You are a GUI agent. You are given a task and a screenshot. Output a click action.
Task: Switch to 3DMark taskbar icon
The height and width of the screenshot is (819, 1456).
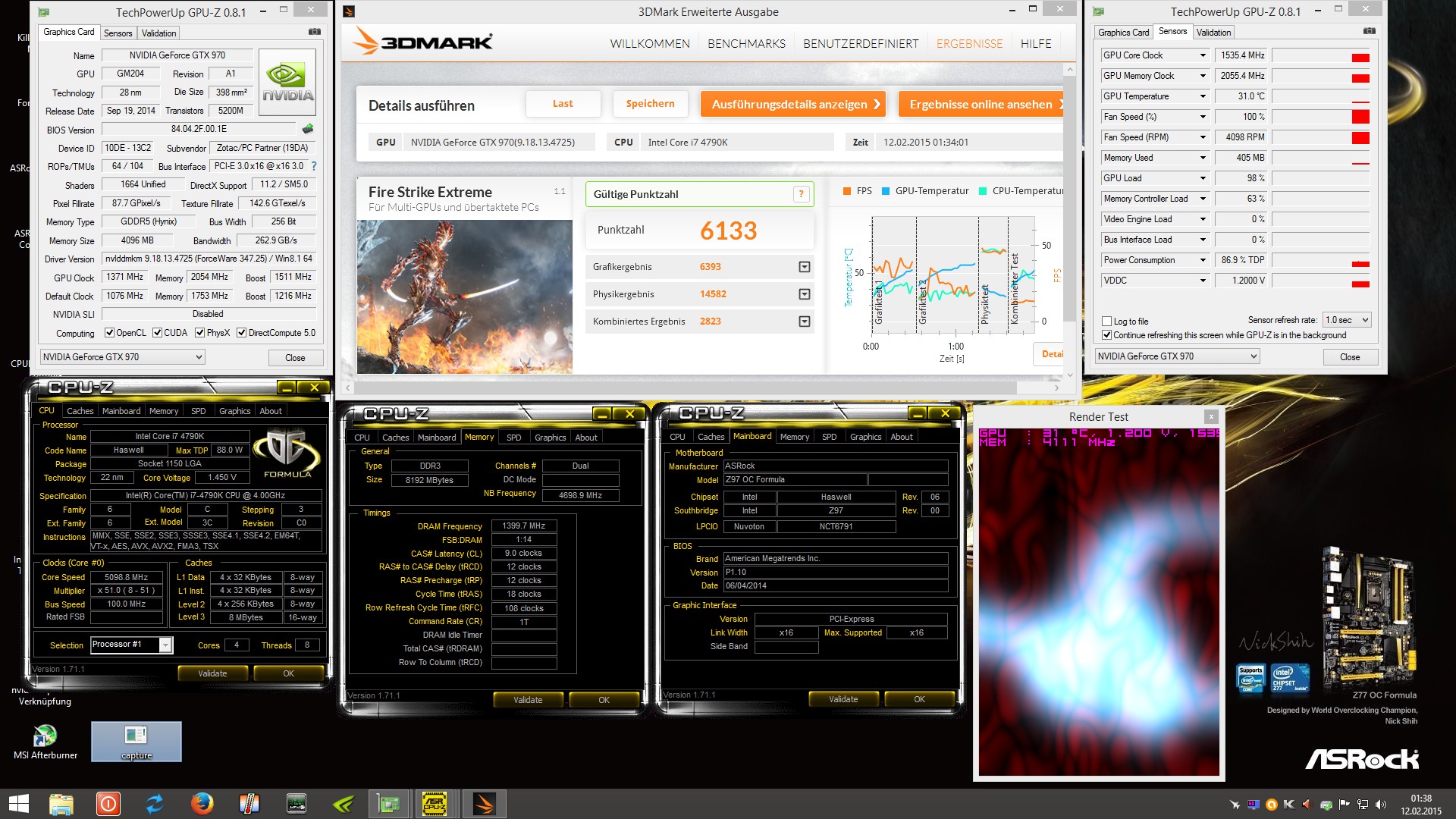(483, 804)
